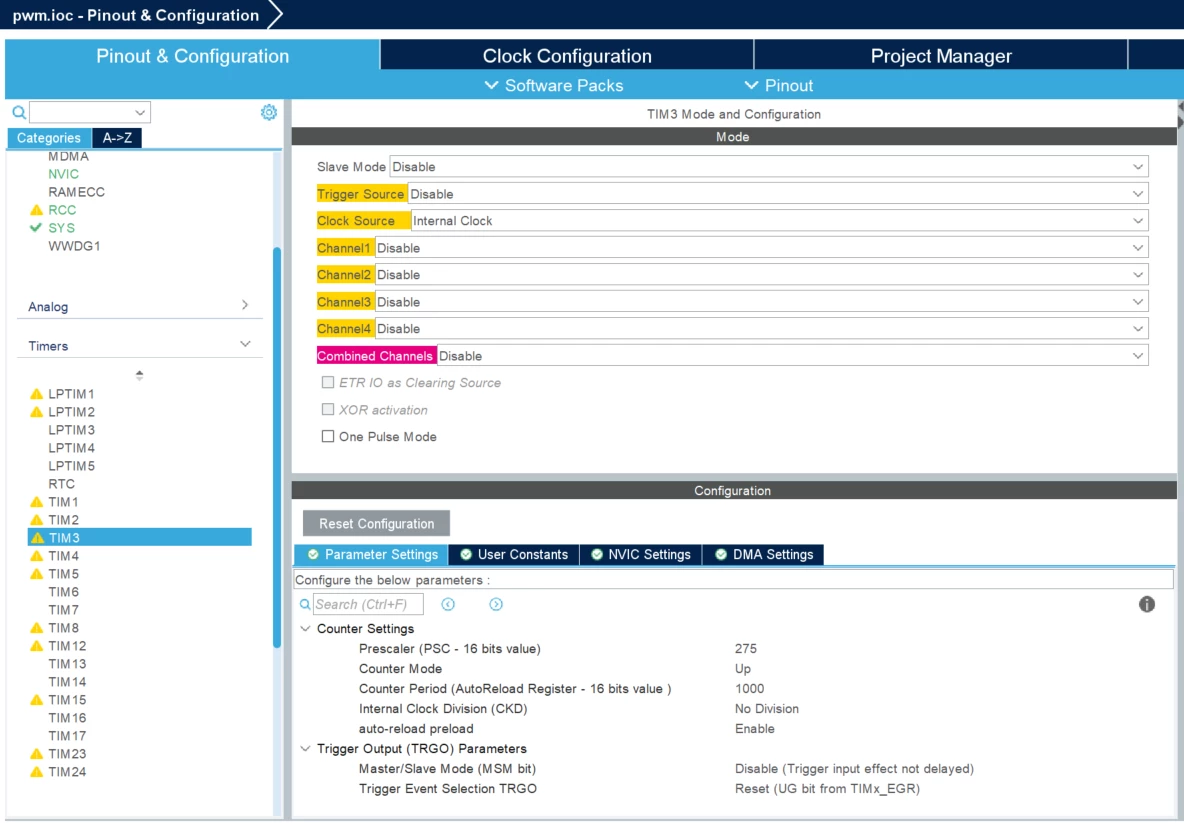This screenshot has height=823, width=1184.
Task: Go to next search result arrow icon
Action: [x=495, y=604]
